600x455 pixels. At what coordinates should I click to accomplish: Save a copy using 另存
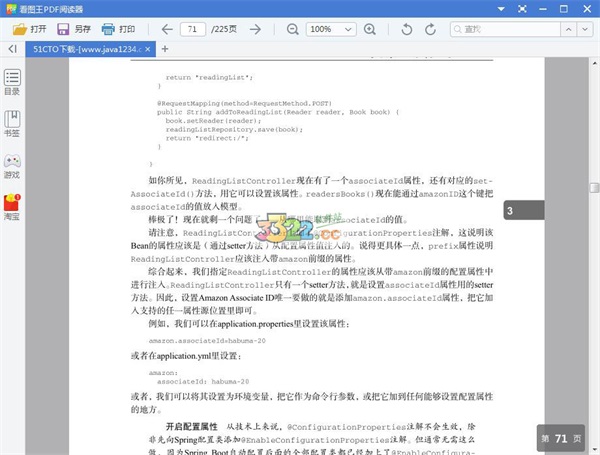tap(74, 29)
